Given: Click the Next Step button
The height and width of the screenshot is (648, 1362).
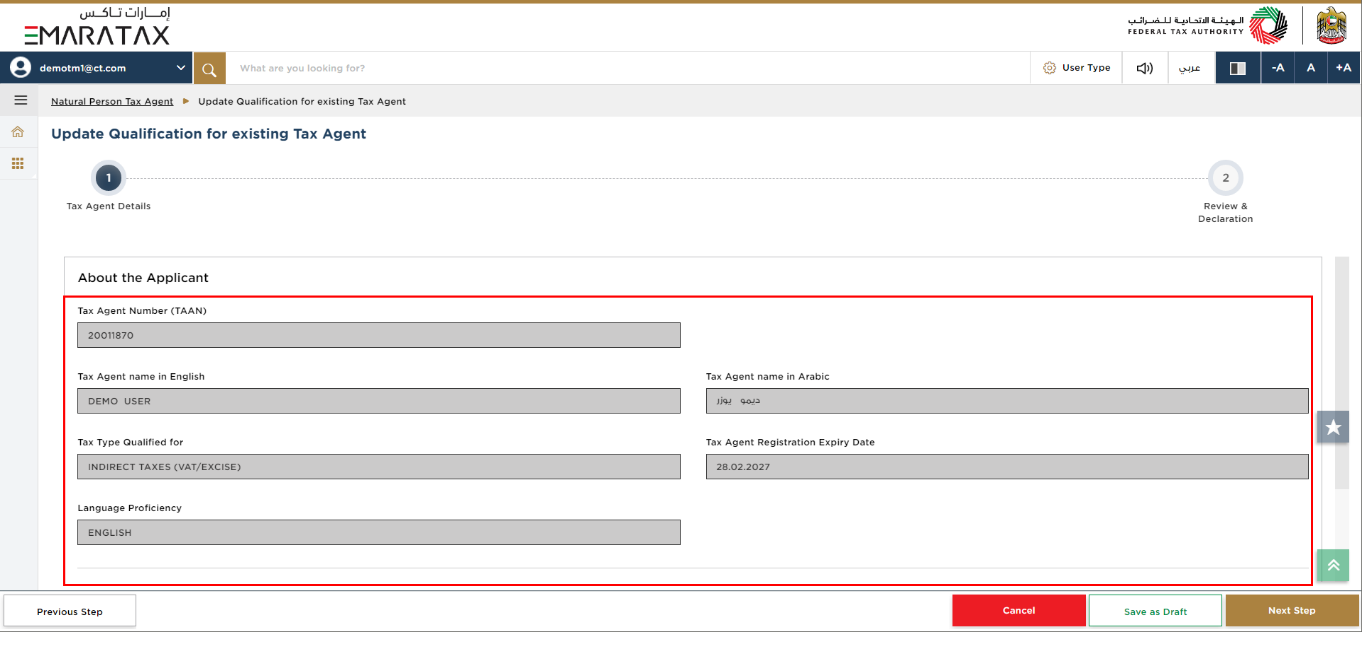Looking at the screenshot, I should pos(1292,610).
